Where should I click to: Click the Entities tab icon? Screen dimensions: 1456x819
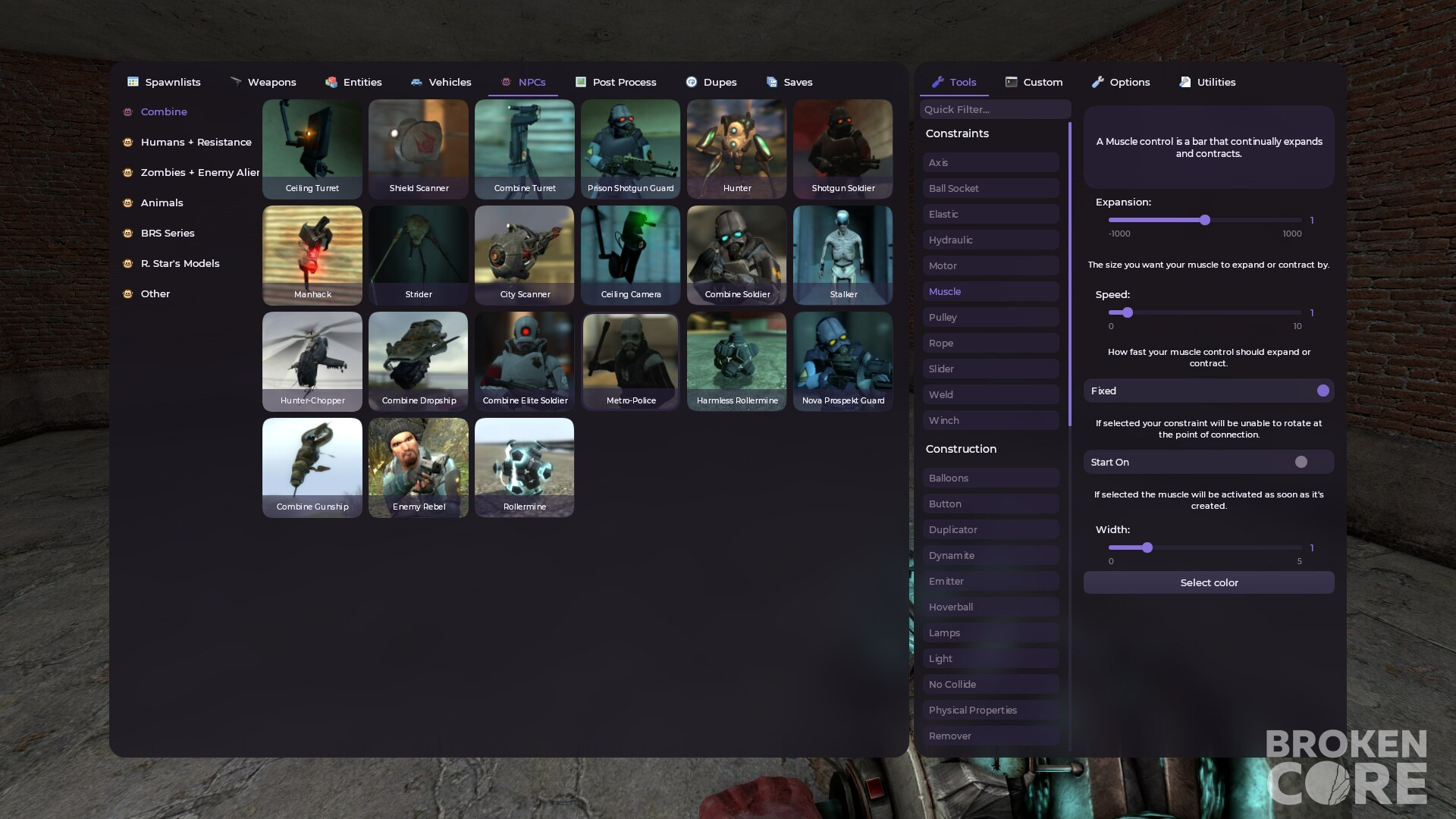click(331, 82)
